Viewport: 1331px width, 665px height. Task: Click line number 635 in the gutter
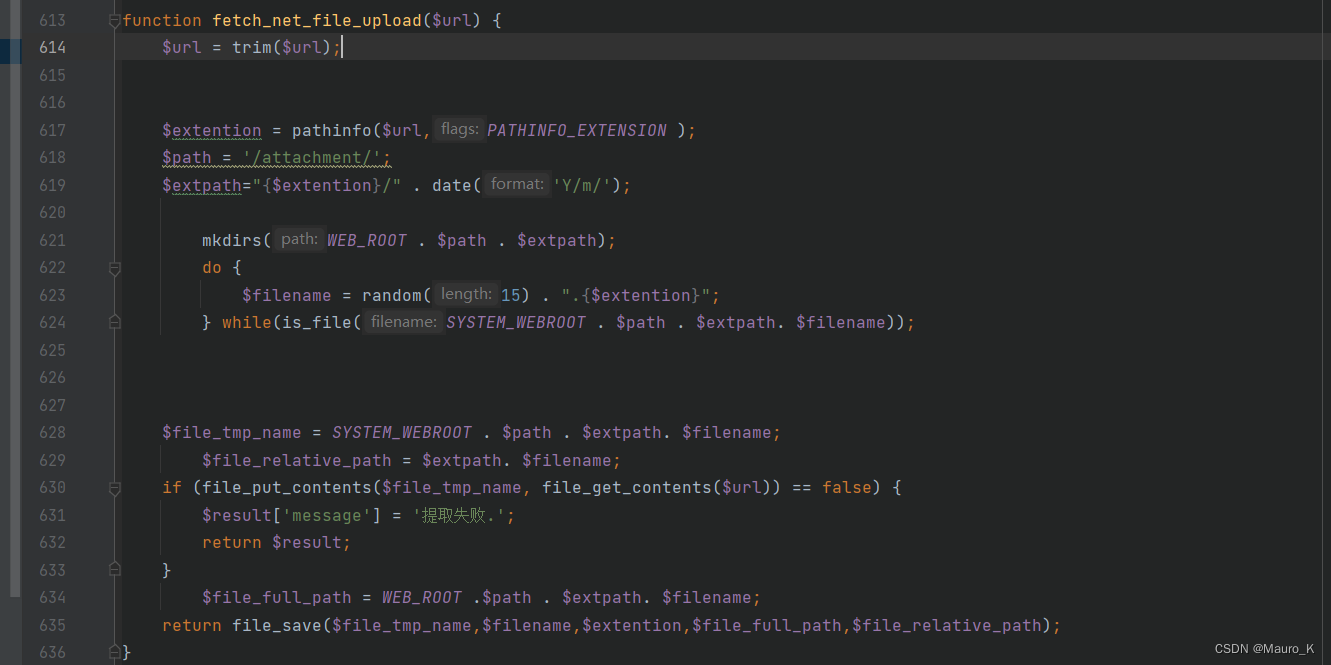coord(52,625)
